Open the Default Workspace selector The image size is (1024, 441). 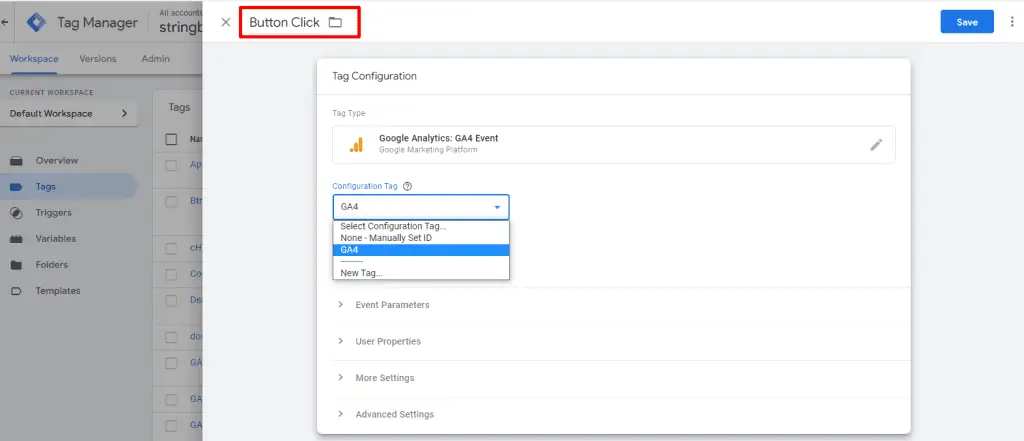(x=70, y=114)
